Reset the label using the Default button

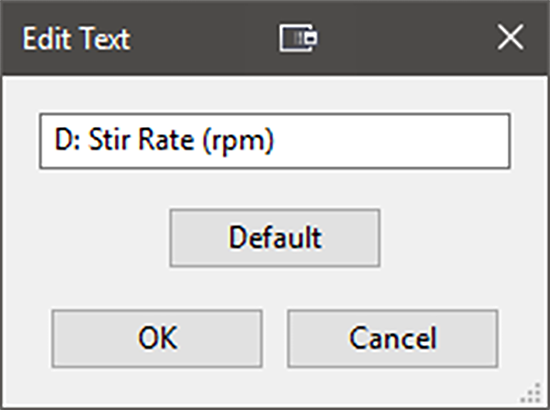point(275,238)
